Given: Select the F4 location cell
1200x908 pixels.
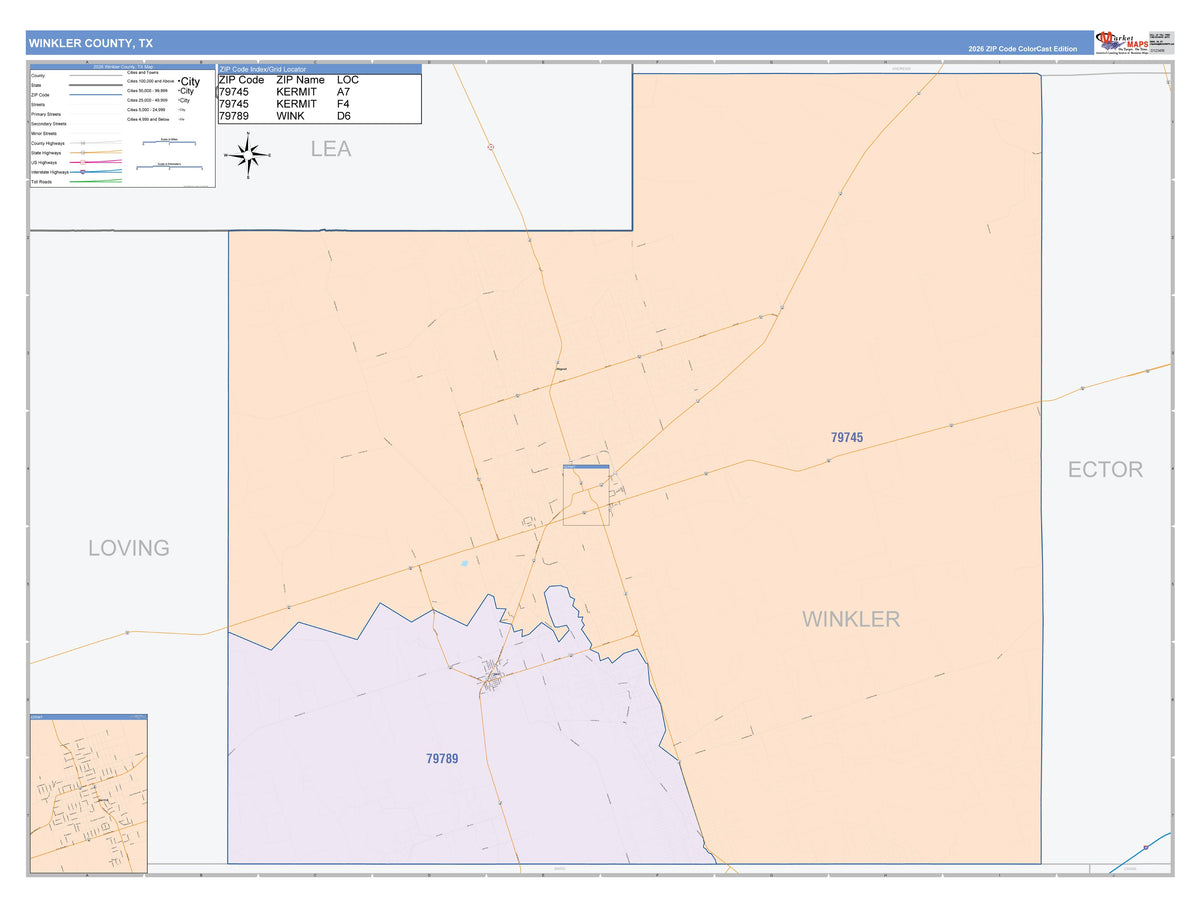Looking at the screenshot, I should (344, 104).
